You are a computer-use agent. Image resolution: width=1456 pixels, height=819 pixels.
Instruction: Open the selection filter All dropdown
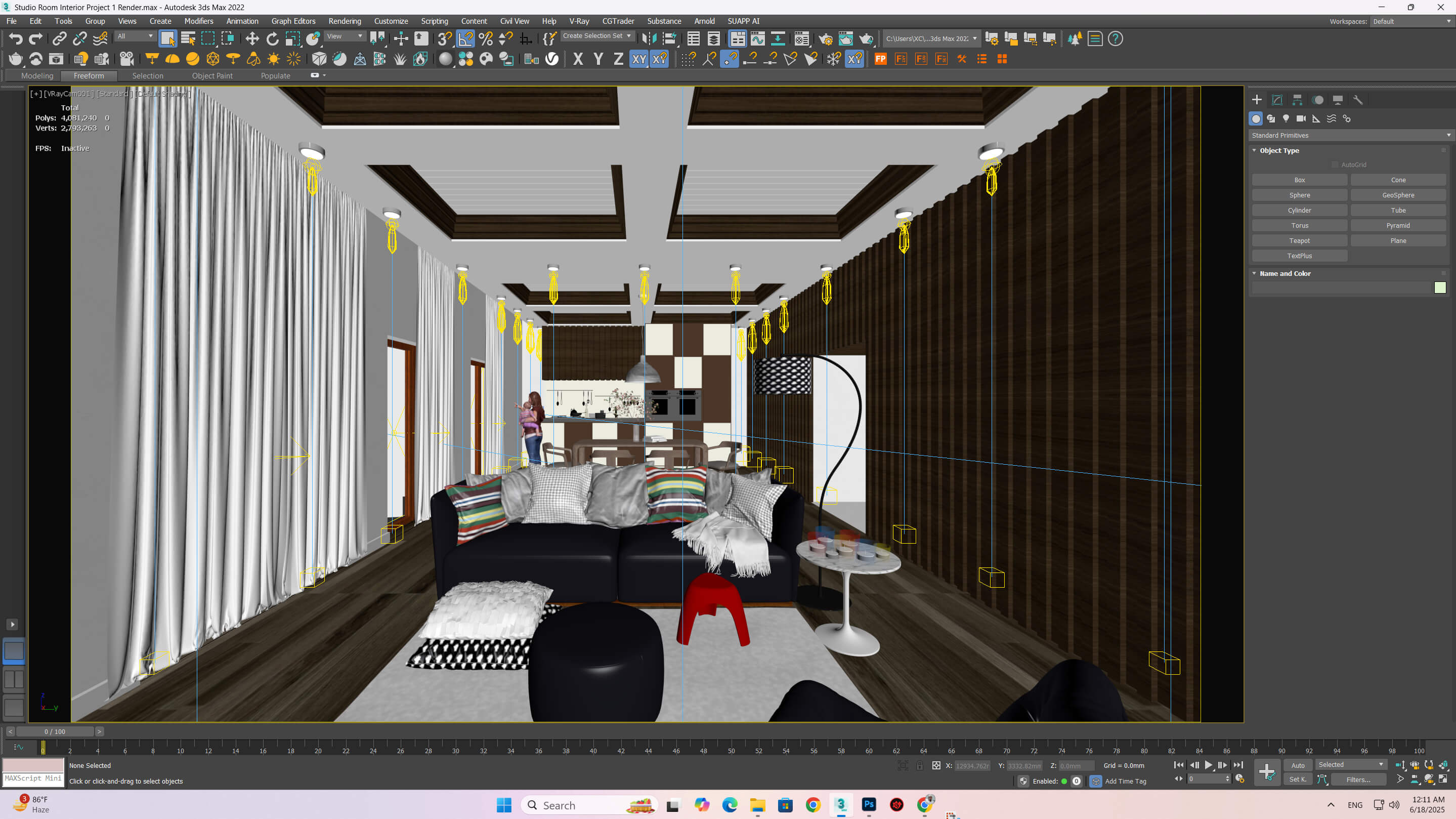(x=135, y=36)
